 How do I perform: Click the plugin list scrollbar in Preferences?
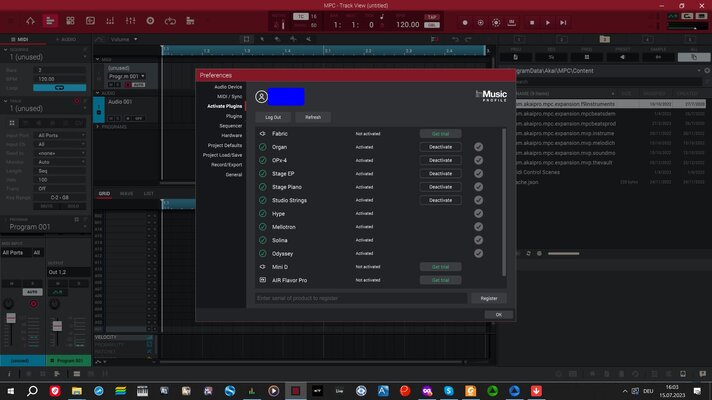tap(504, 202)
